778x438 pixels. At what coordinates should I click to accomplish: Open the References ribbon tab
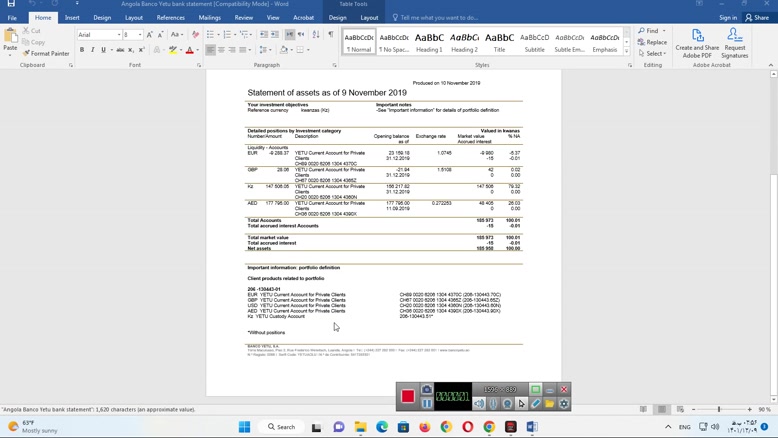pos(170,17)
